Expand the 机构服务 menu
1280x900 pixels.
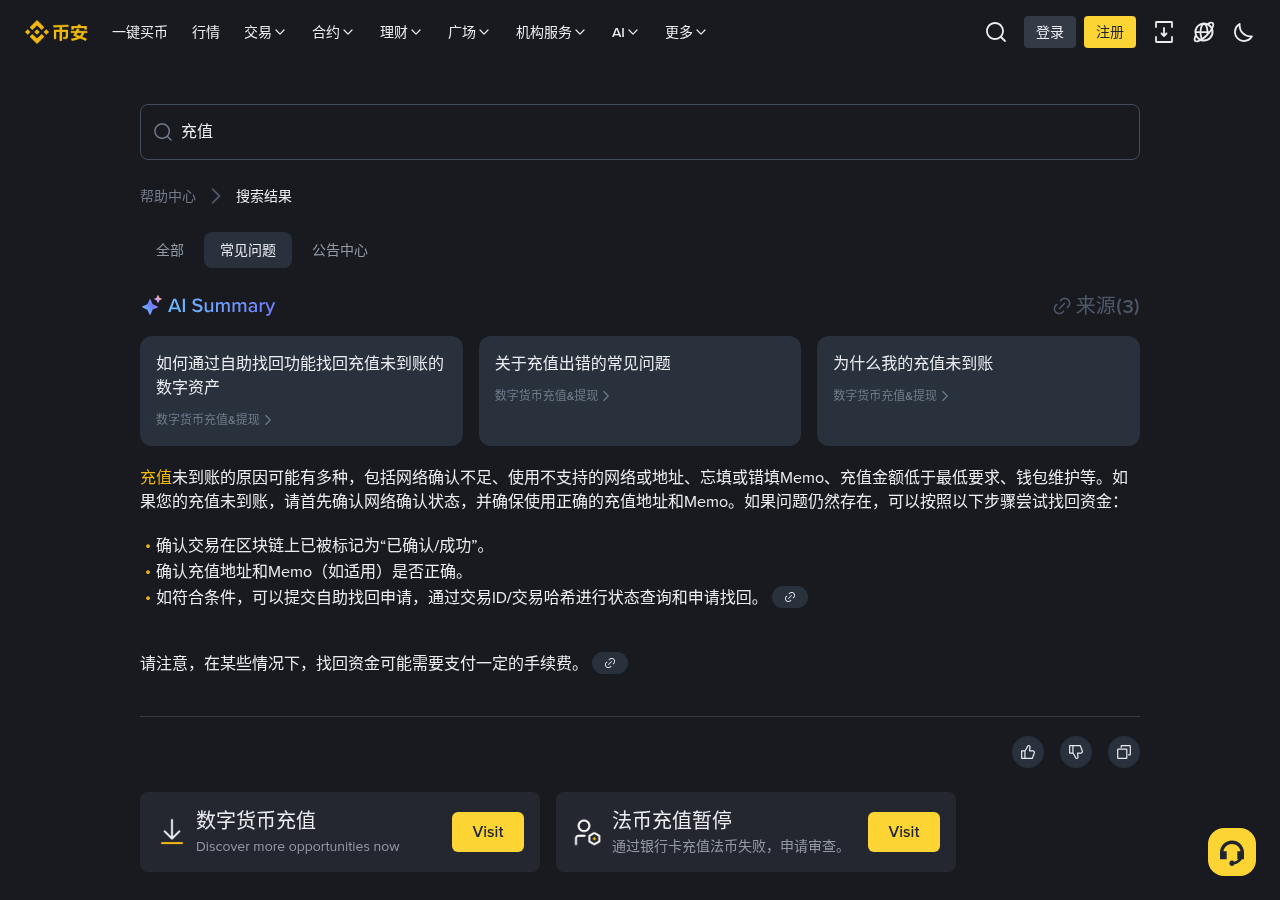coord(551,32)
